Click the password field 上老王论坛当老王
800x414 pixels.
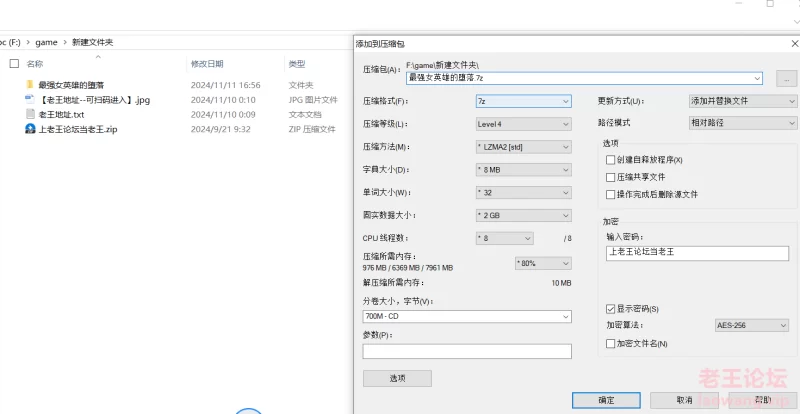click(x=697, y=253)
